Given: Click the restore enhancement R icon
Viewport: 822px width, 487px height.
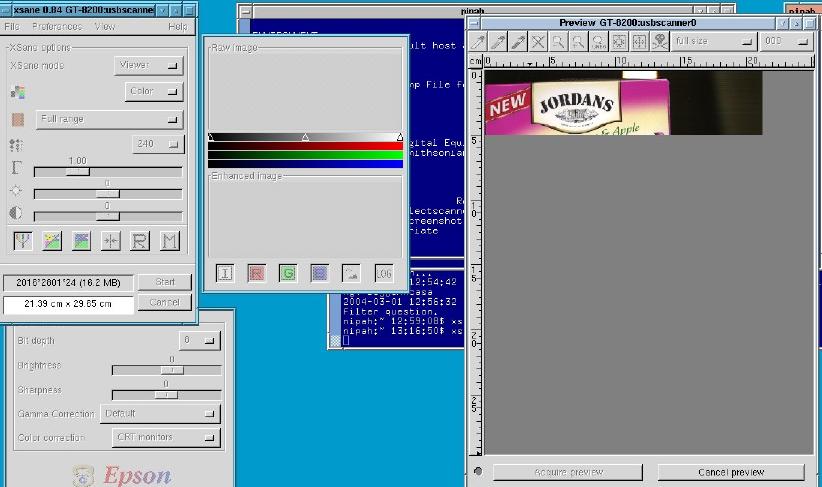Looking at the screenshot, I should pyautogui.click(x=140, y=240).
